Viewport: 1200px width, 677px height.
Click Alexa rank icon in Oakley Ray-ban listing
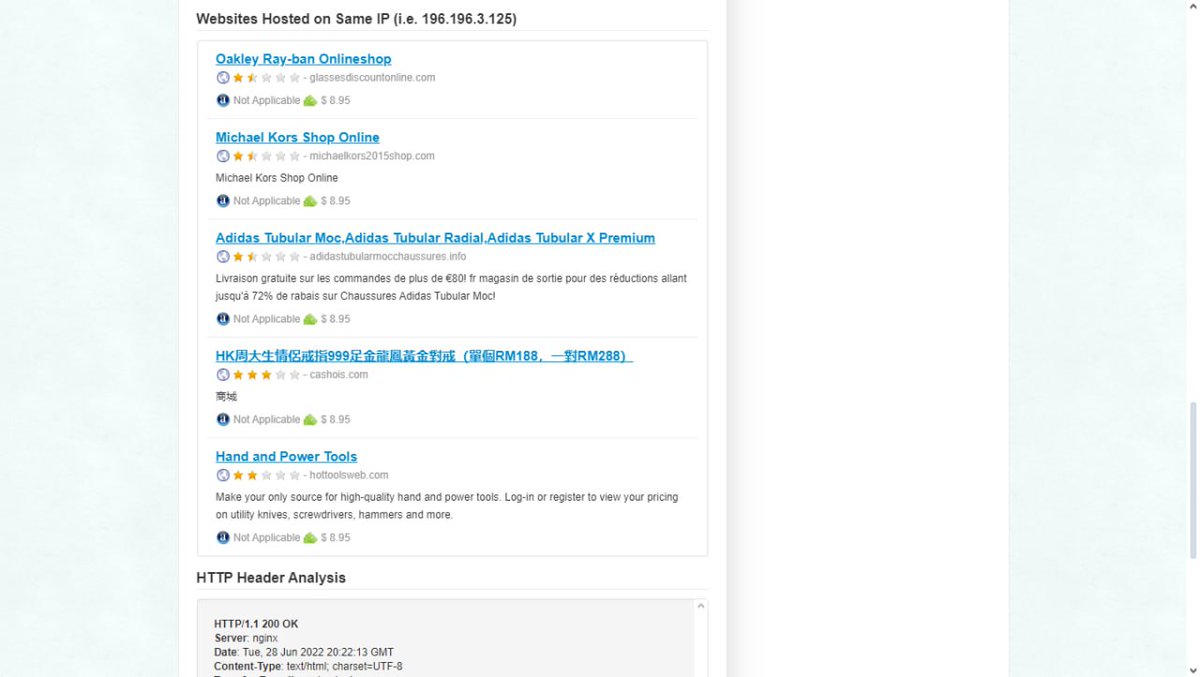click(223, 100)
